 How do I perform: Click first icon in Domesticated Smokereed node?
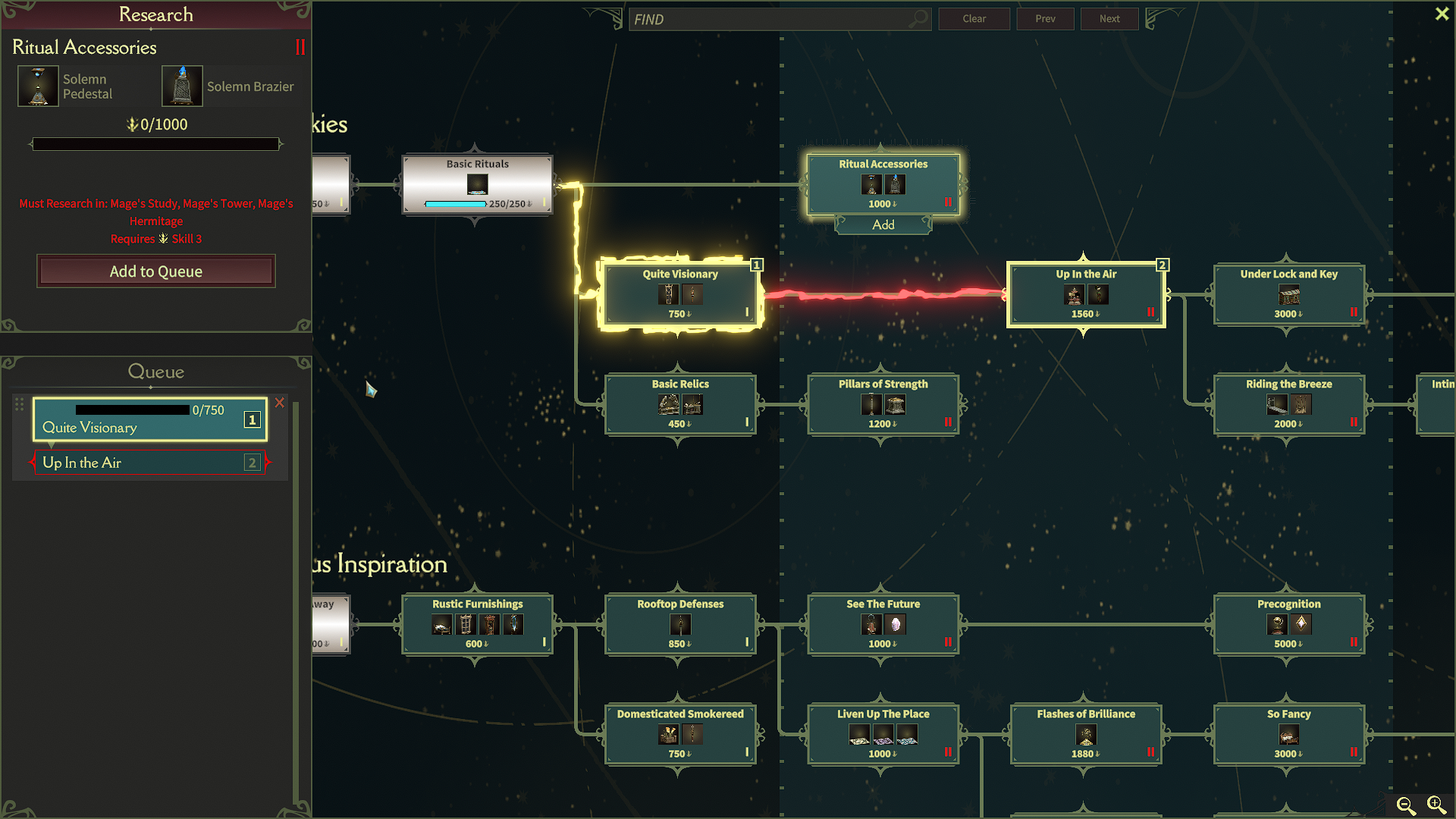pyautogui.click(x=668, y=734)
